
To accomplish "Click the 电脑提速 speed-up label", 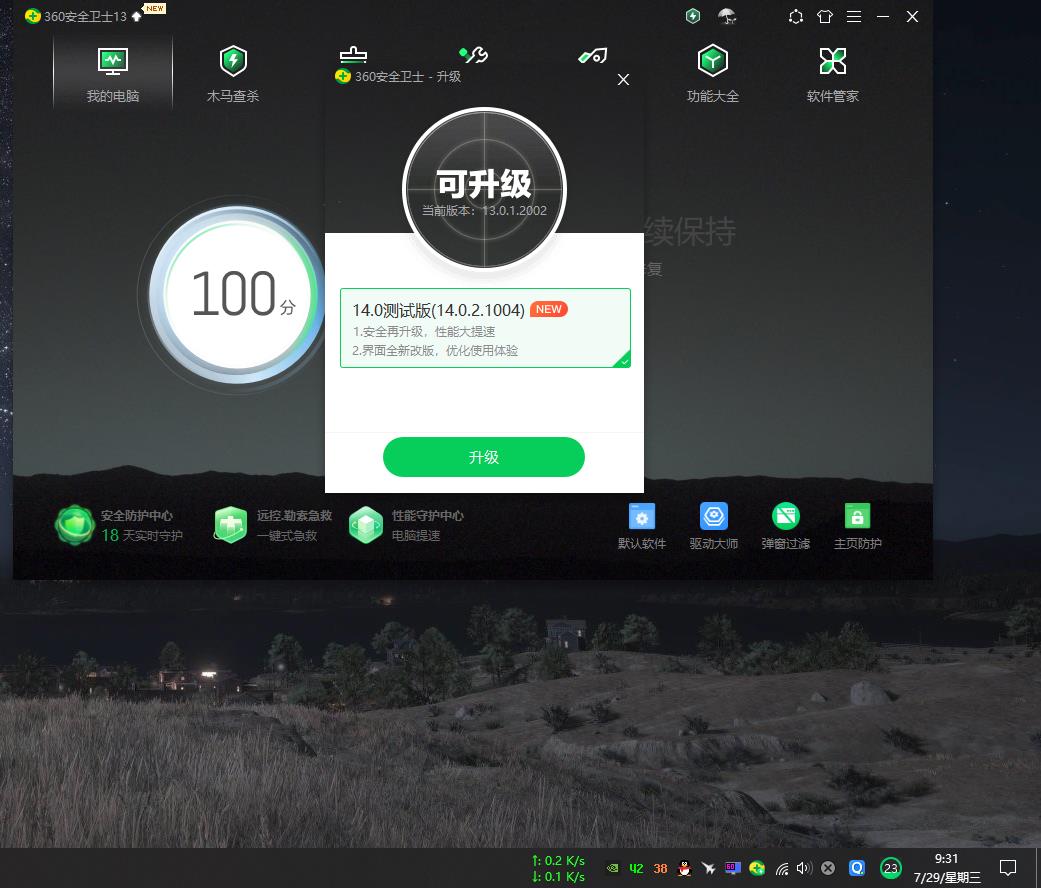I will (416, 535).
